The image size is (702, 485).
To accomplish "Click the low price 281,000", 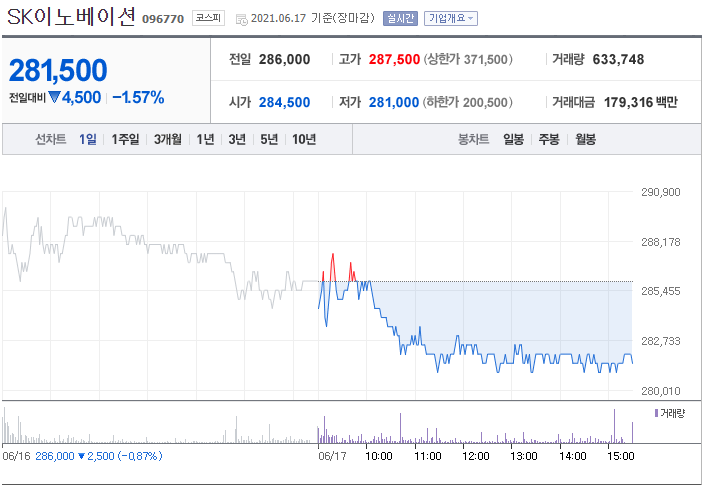I will coord(394,102).
